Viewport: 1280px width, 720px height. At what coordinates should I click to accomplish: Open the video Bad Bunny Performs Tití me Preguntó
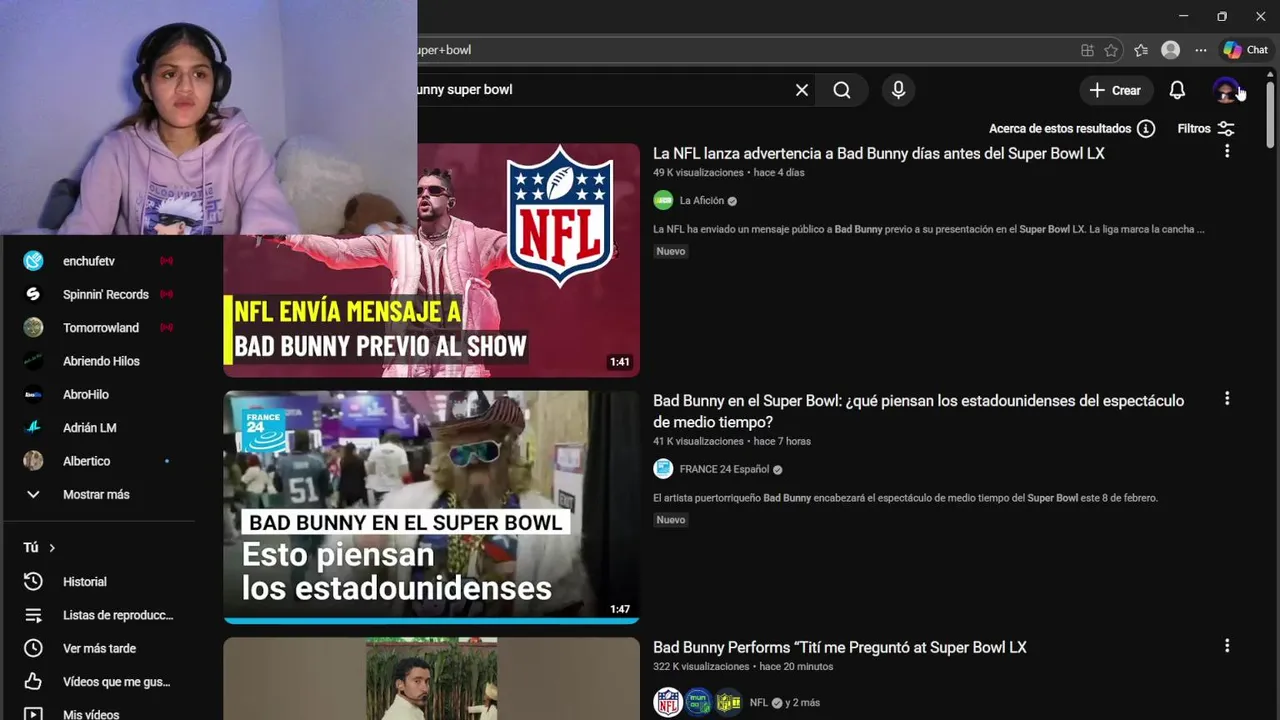click(x=840, y=647)
